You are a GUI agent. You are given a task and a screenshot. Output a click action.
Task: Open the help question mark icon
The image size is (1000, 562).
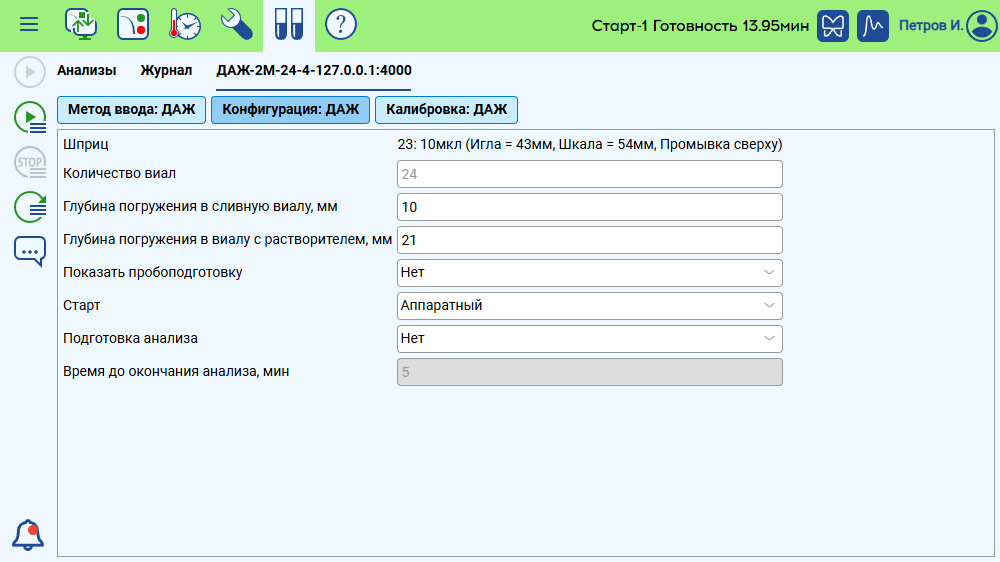tap(341, 25)
